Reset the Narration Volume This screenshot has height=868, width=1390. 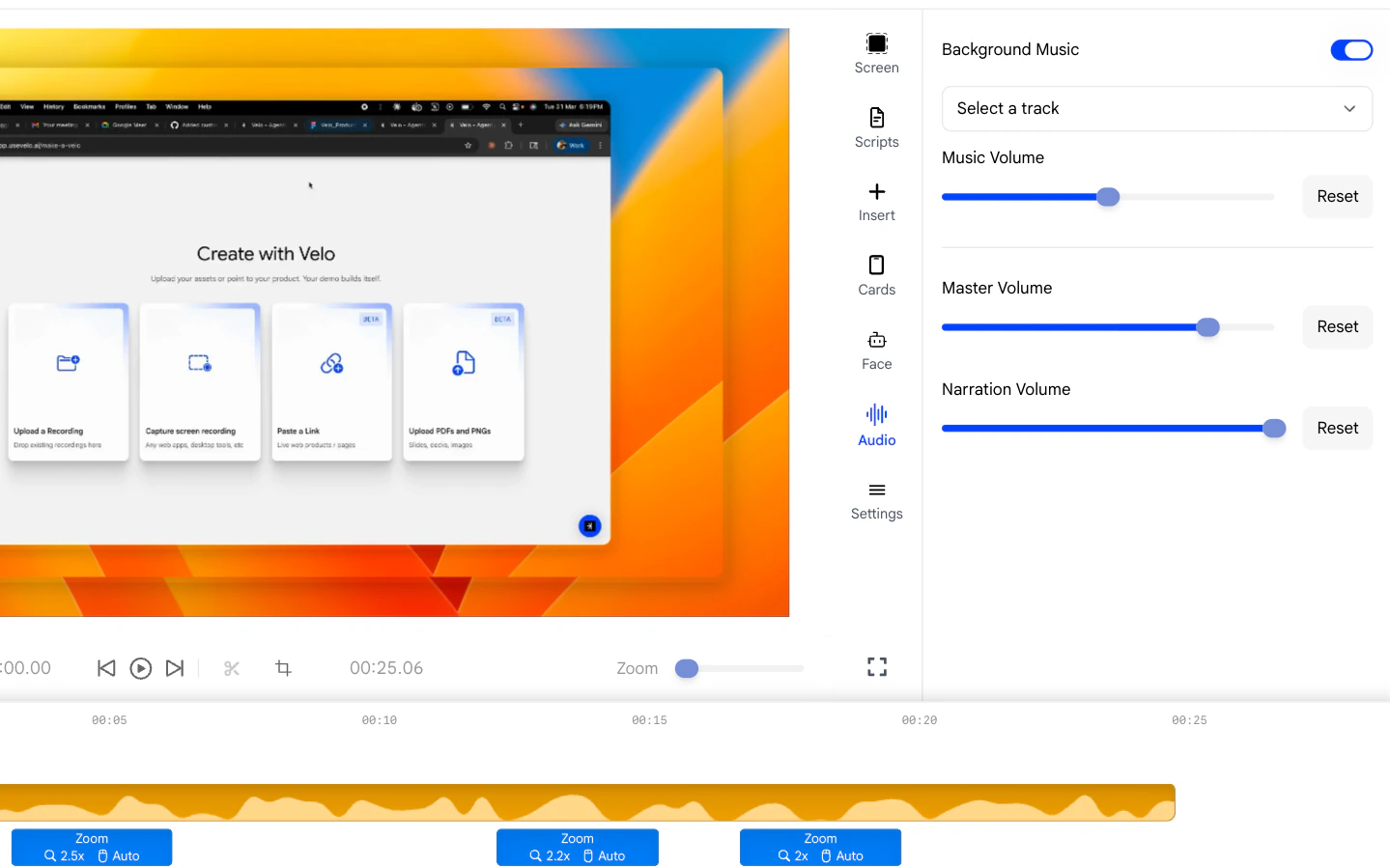pyautogui.click(x=1337, y=429)
